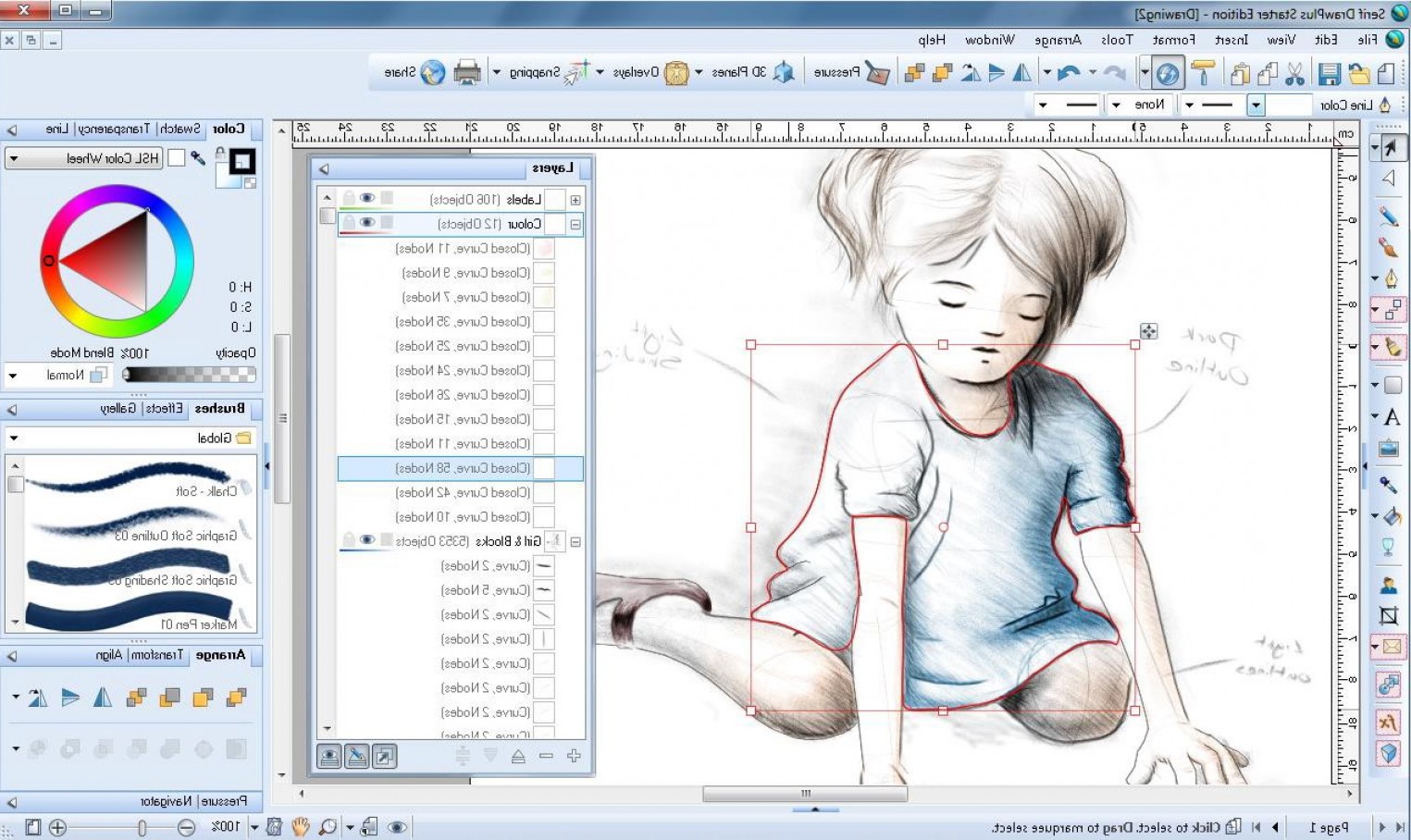Screen dimensions: 1411x840
Task: Select the Zoom magnifier tool in status bar
Action: [328, 827]
